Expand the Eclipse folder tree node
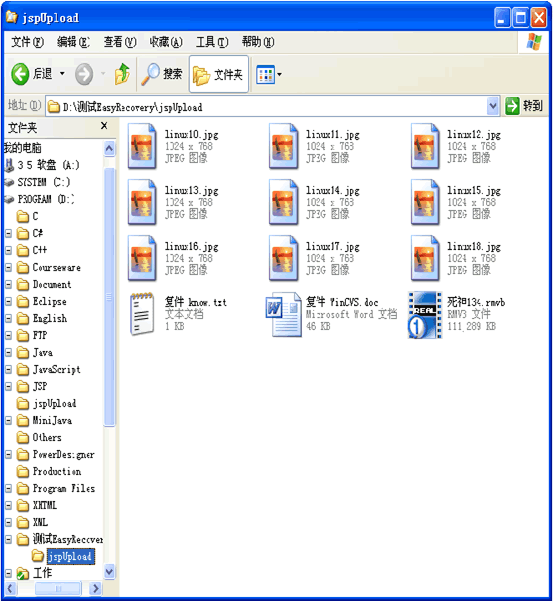Image resolution: width=554 pixels, height=602 pixels. [8, 301]
